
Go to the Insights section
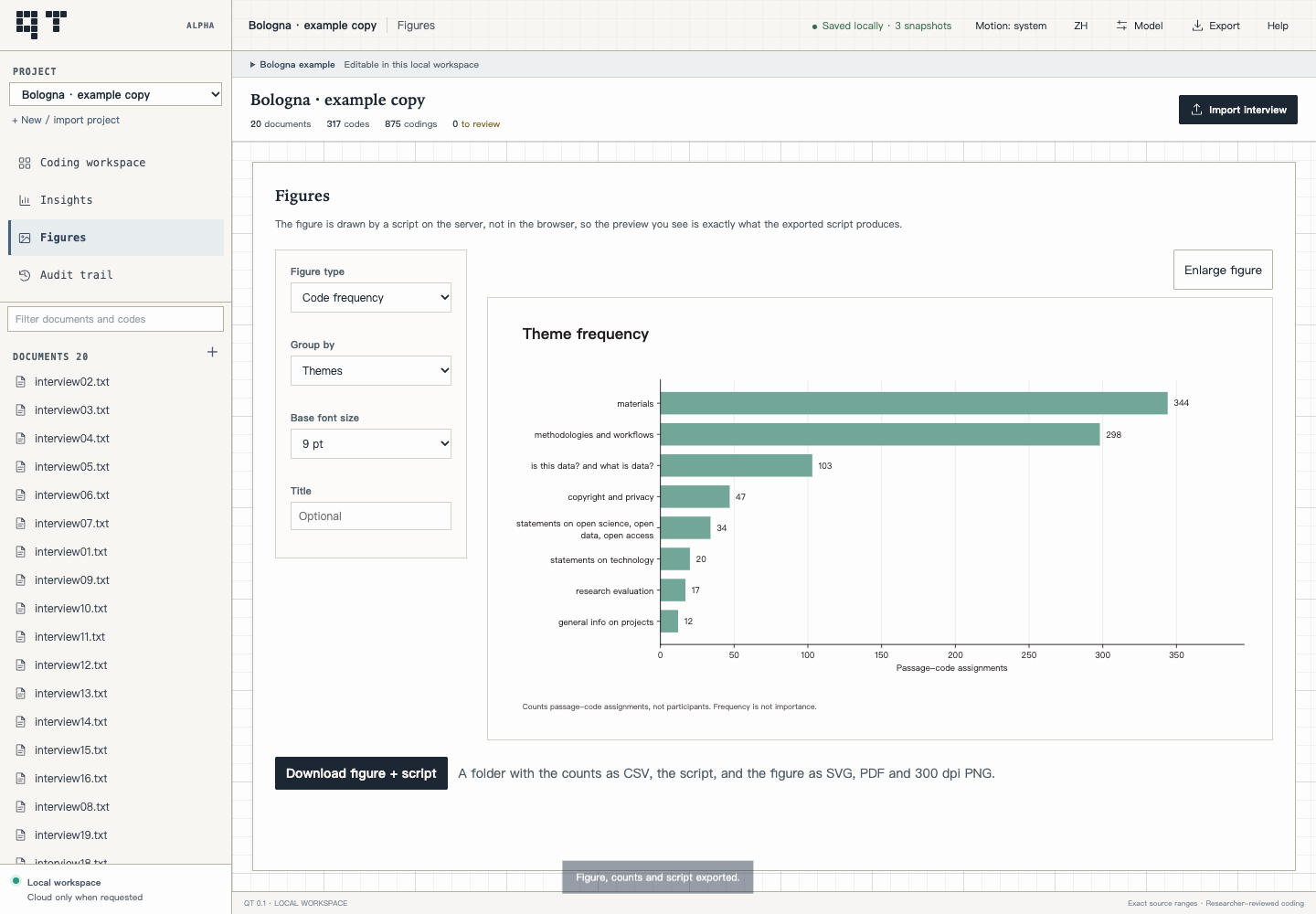pyautogui.click(x=116, y=200)
